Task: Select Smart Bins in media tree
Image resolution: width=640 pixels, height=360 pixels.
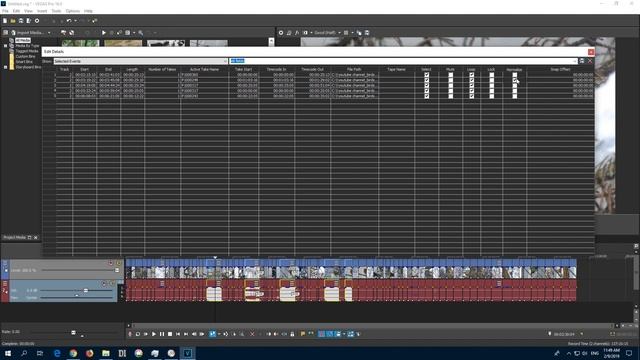Action: (24, 62)
